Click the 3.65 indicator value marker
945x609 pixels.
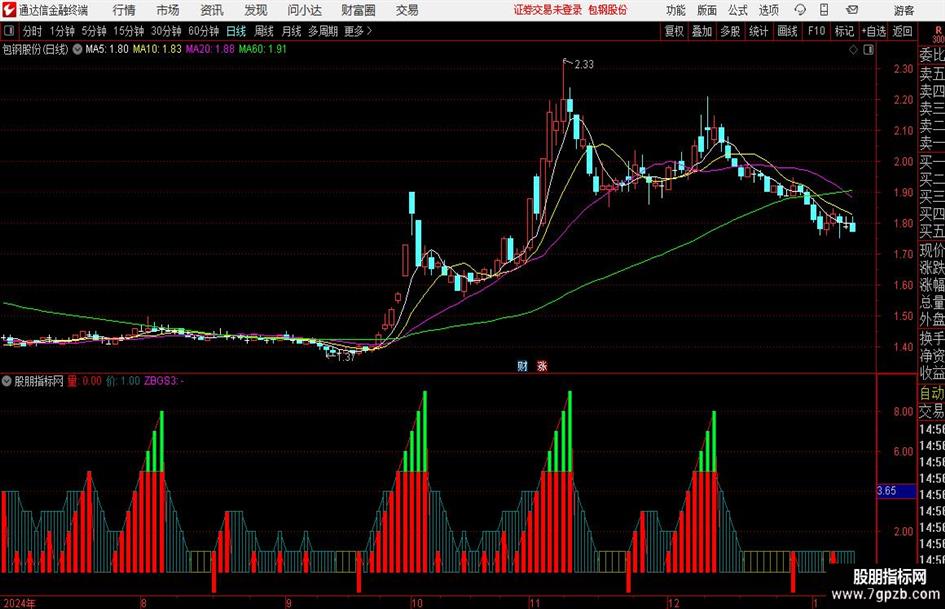tap(896, 491)
